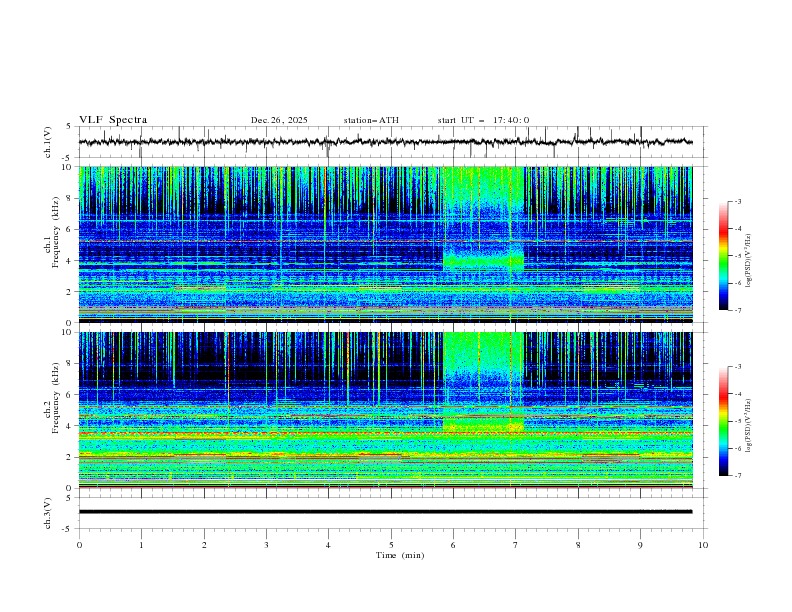This screenshot has height=612, width=792.
Task: Click the "ch.1(V)" waveform axis label
Action: tap(48, 142)
